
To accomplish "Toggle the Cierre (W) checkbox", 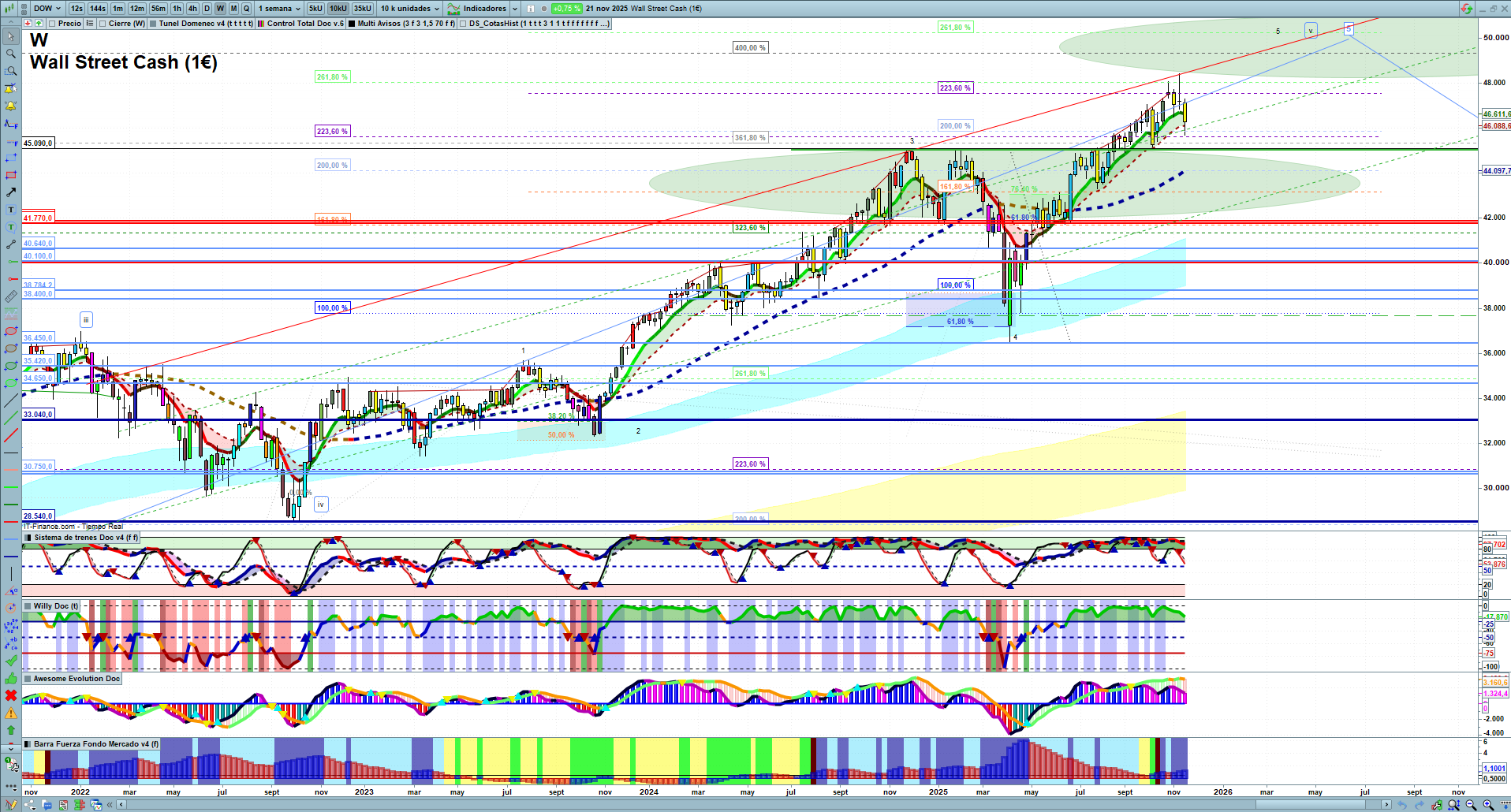I will (x=103, y=24).
